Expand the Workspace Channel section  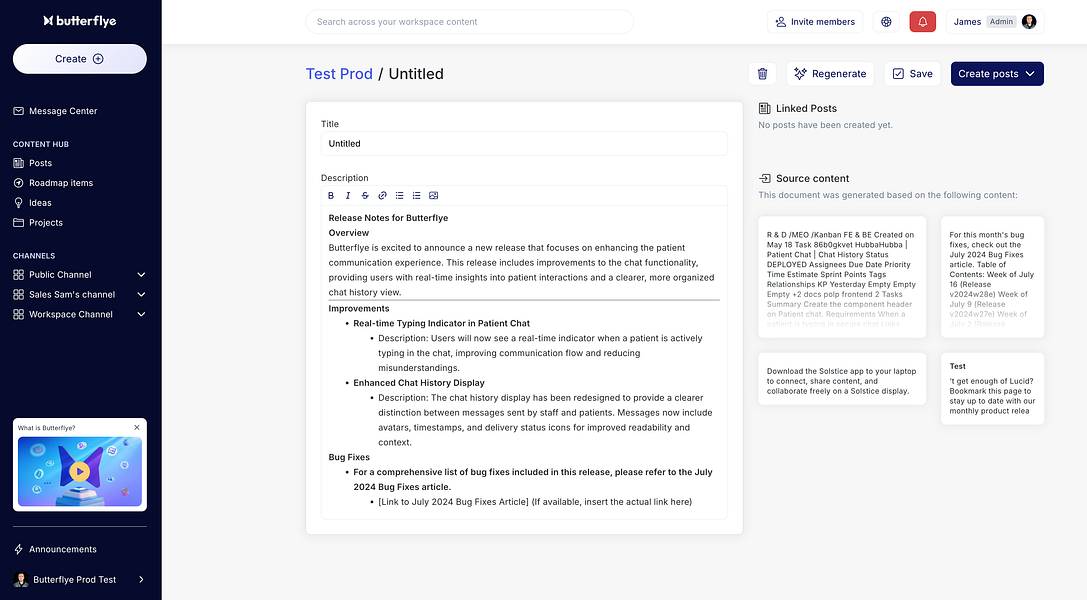[141, 315]
